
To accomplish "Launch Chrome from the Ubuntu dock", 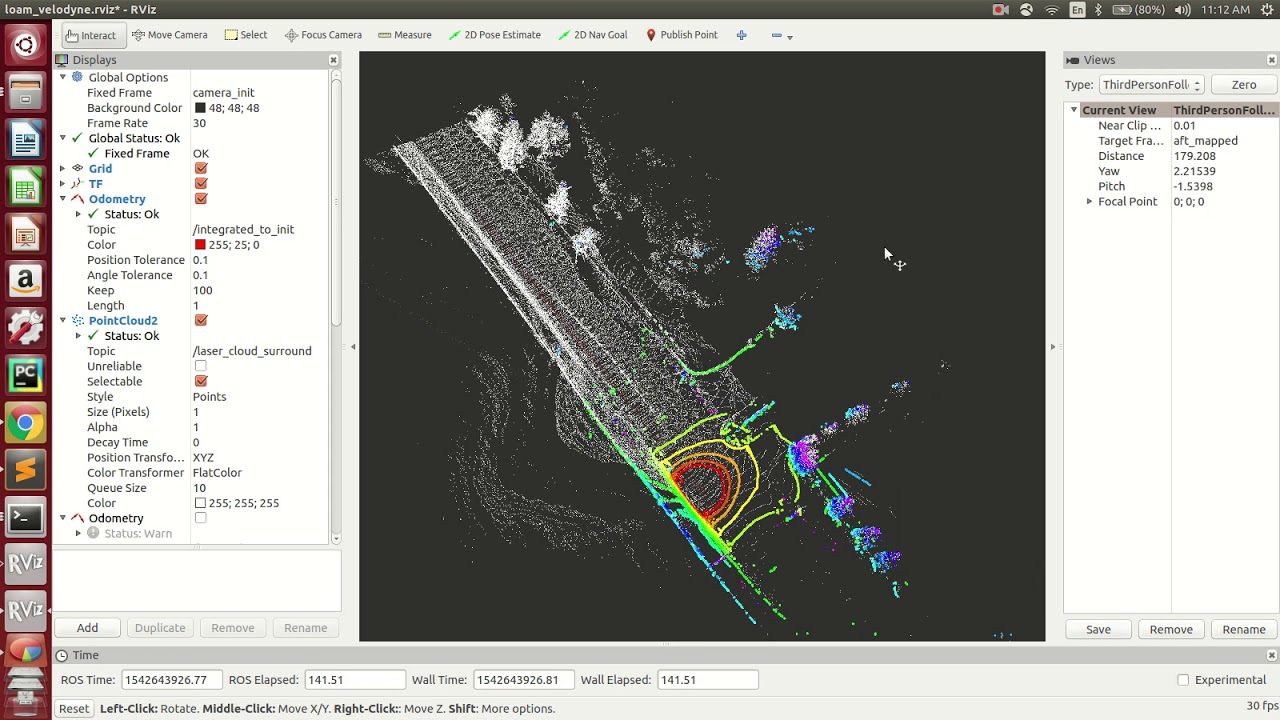I will point(25,424).
